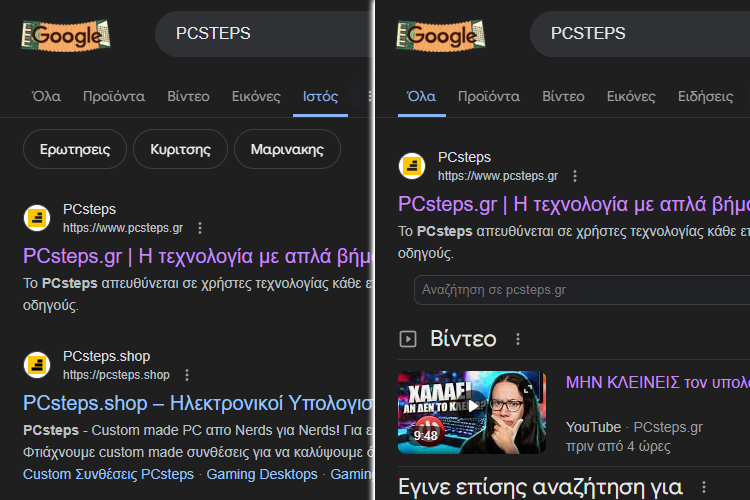This screenshot has width=750, height=500.
Task: Click the search box with PCSTEPS in right window
Action: point(640,33)
